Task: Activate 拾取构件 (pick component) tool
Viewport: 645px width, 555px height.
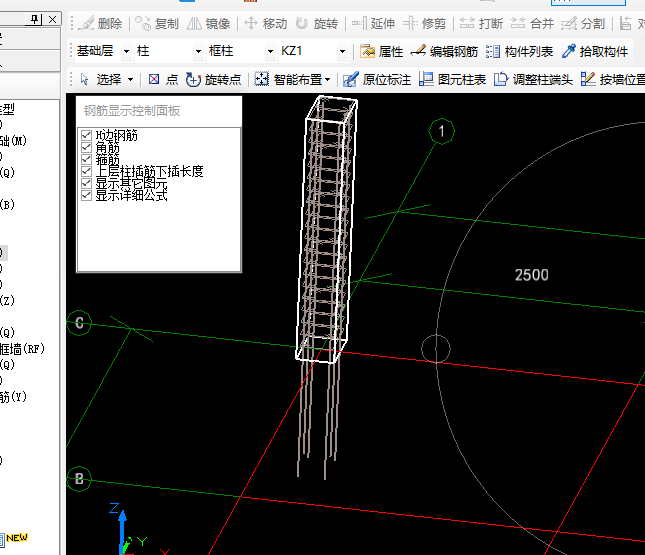Action: 595,51
